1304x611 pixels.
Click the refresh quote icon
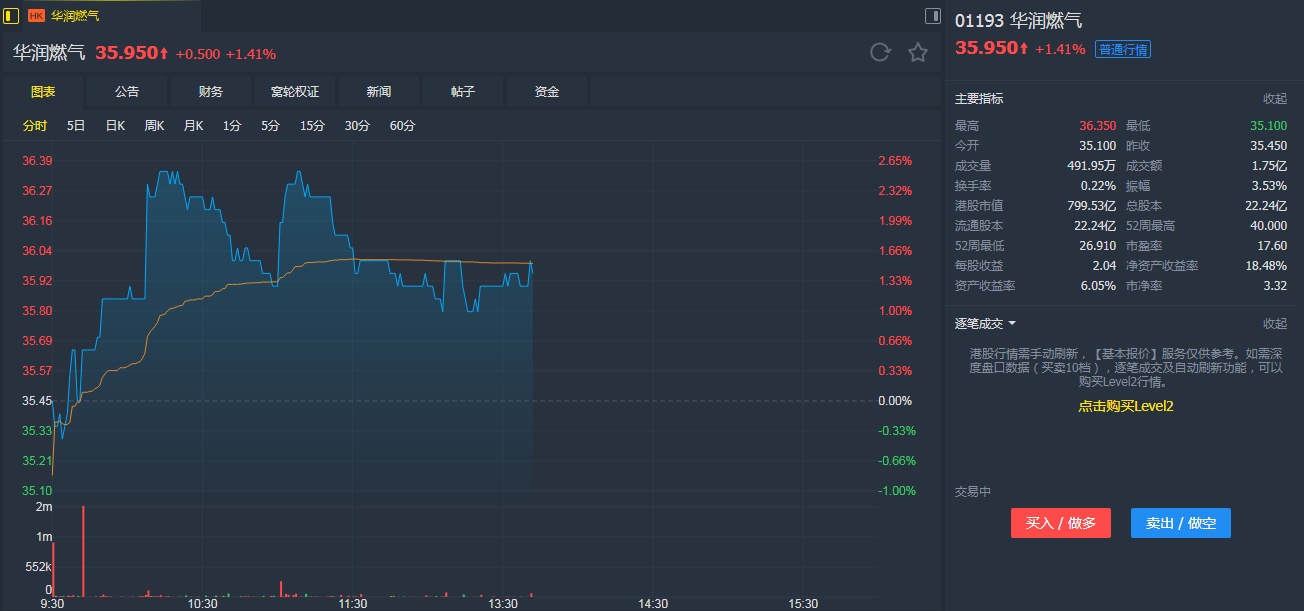pyautogui.click(x=880, y=53)
